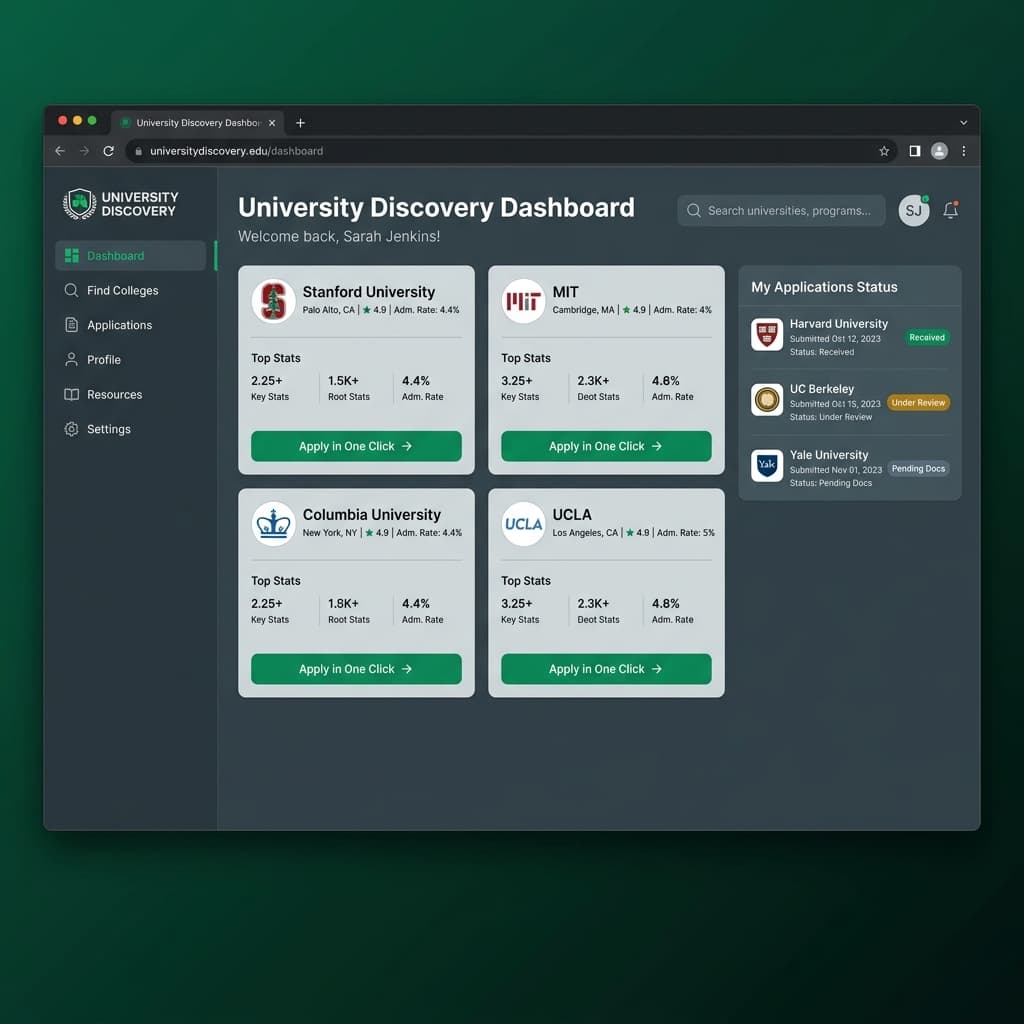The height and width of the screenshot is (1024, 1024).
Task: Click the browser profile avatar icon
Action: point(939,151)
